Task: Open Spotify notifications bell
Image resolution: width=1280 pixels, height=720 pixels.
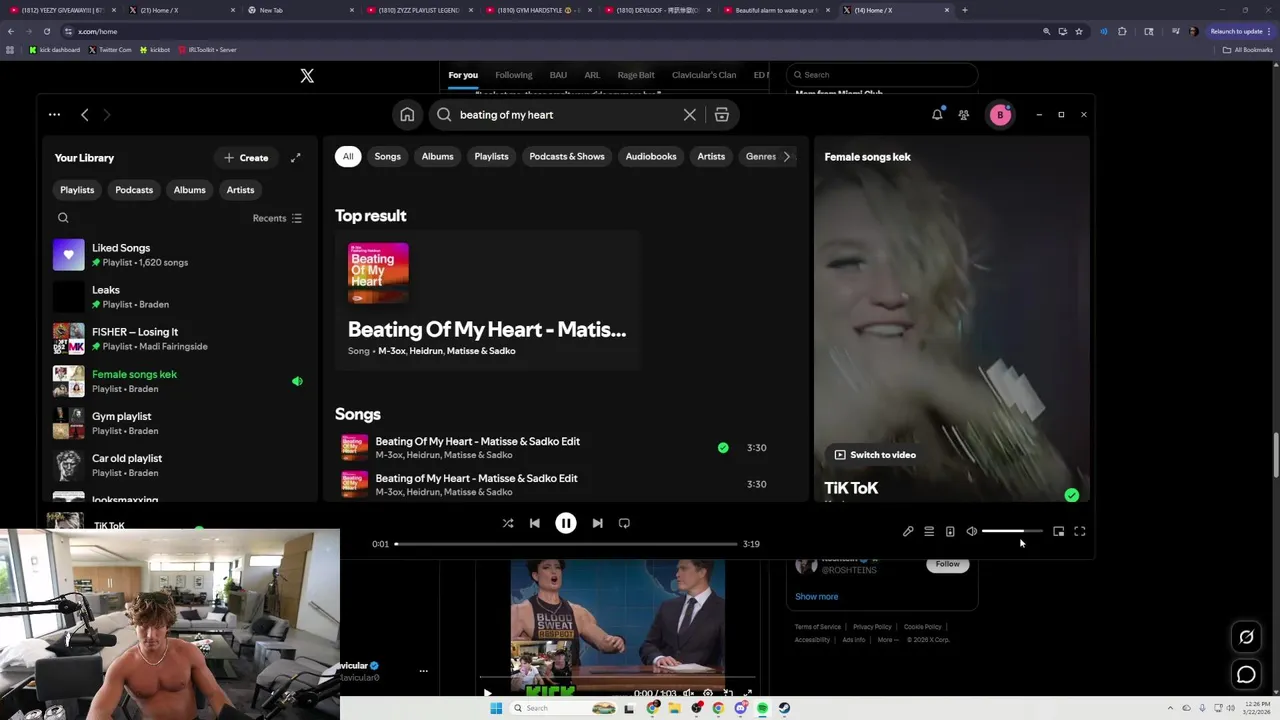Action: (937, 115)
